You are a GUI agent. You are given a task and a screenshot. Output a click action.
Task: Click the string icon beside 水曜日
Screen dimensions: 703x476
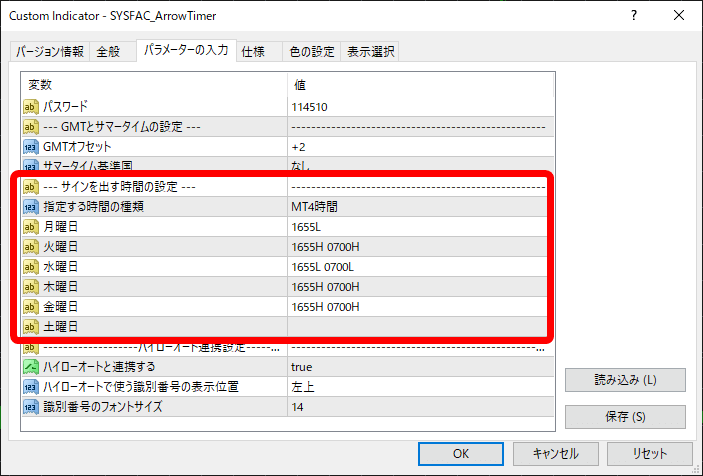pos(31,267)
